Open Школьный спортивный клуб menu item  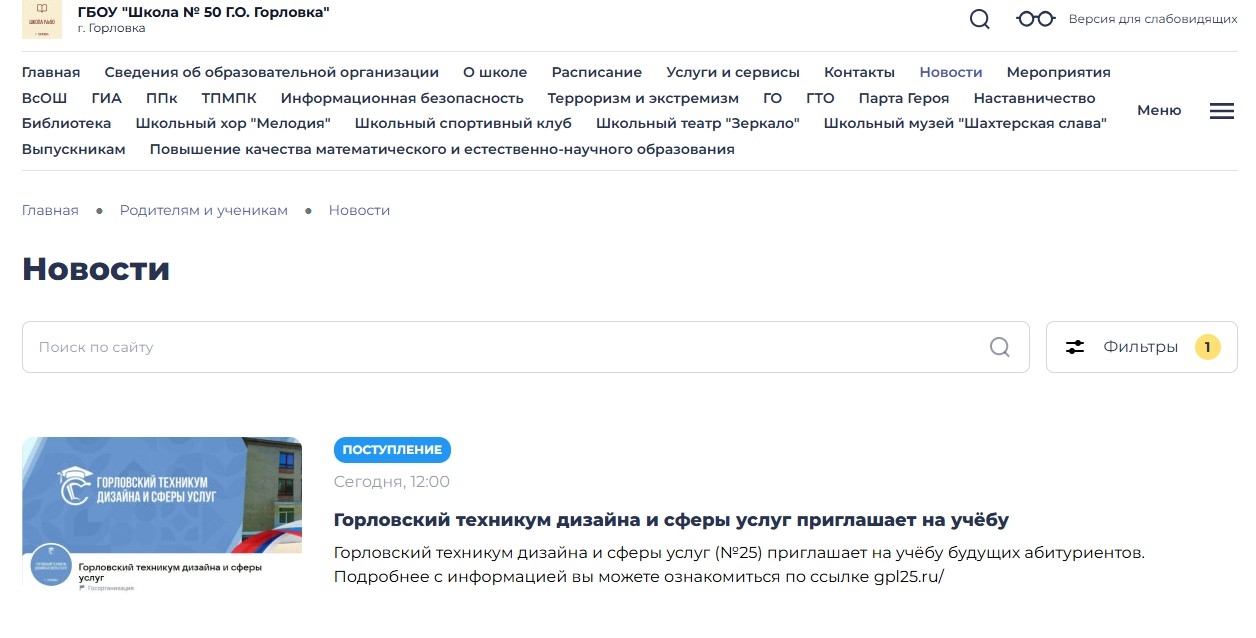[463, 123]
